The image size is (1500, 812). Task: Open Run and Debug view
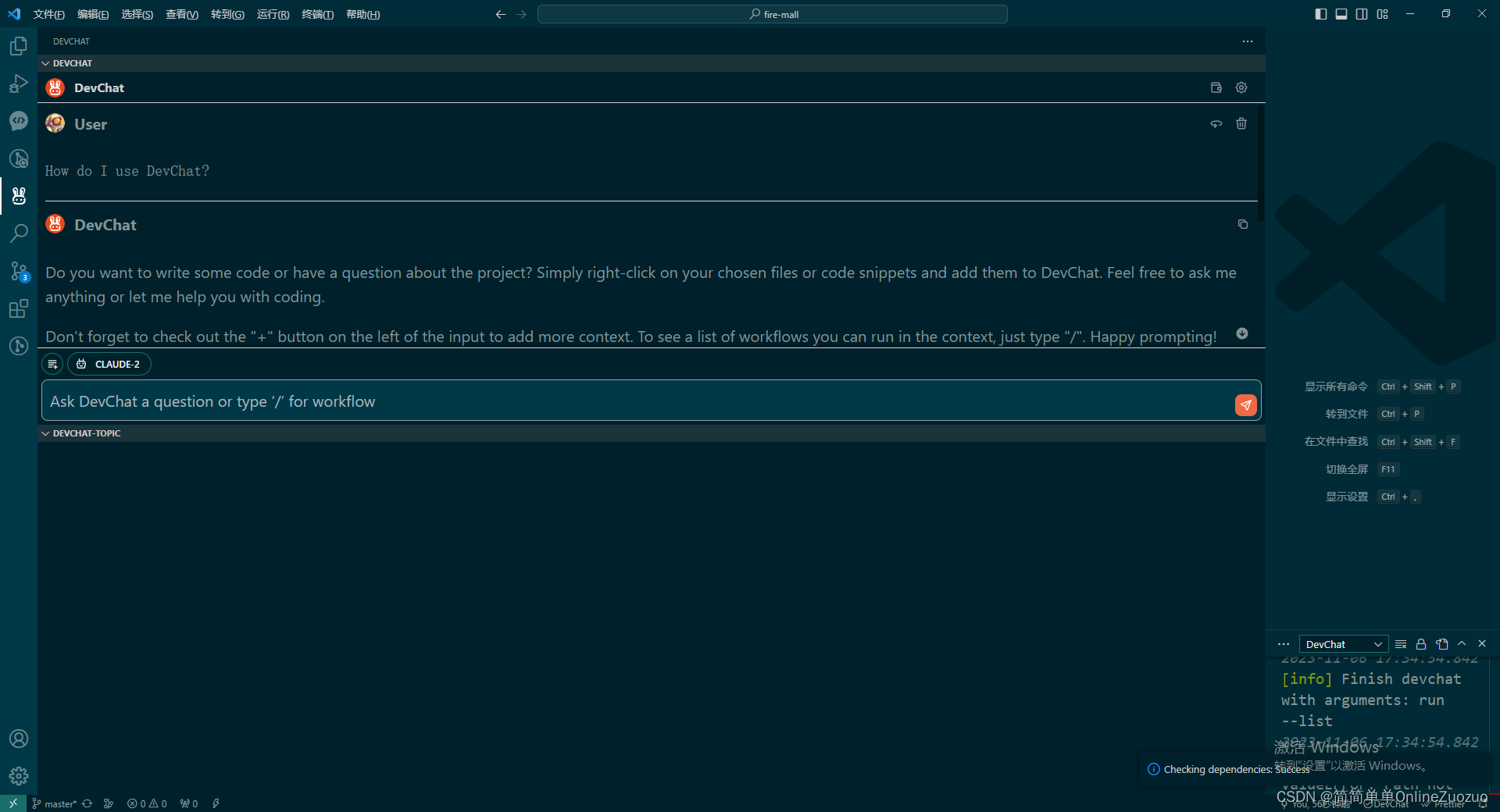[19, 84]
